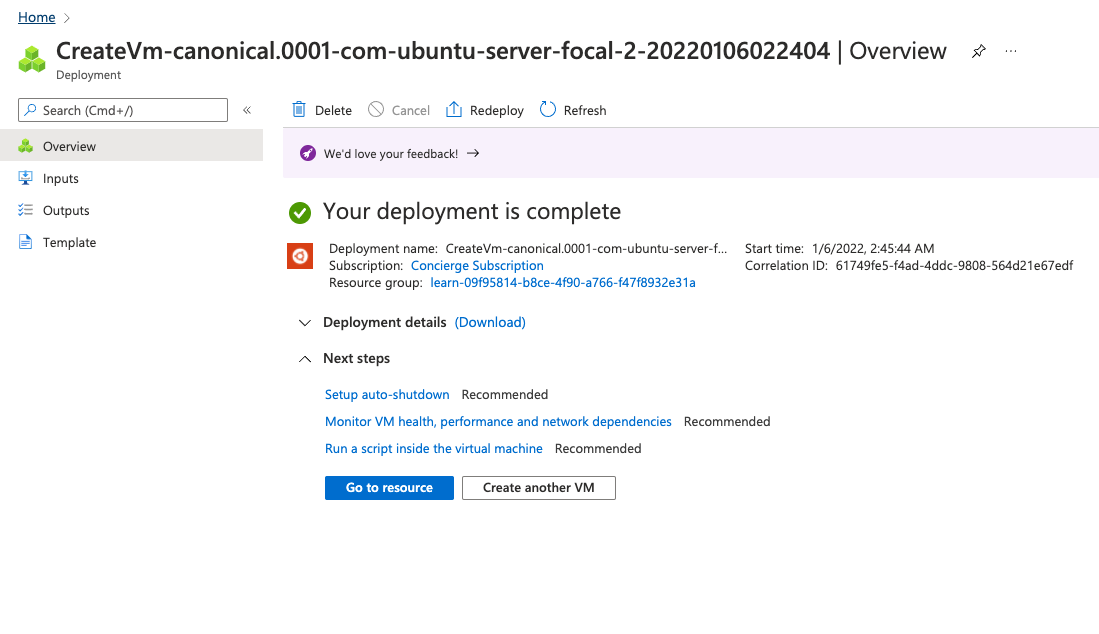
Task: Download the deployment details
Action: coord(490,323)
